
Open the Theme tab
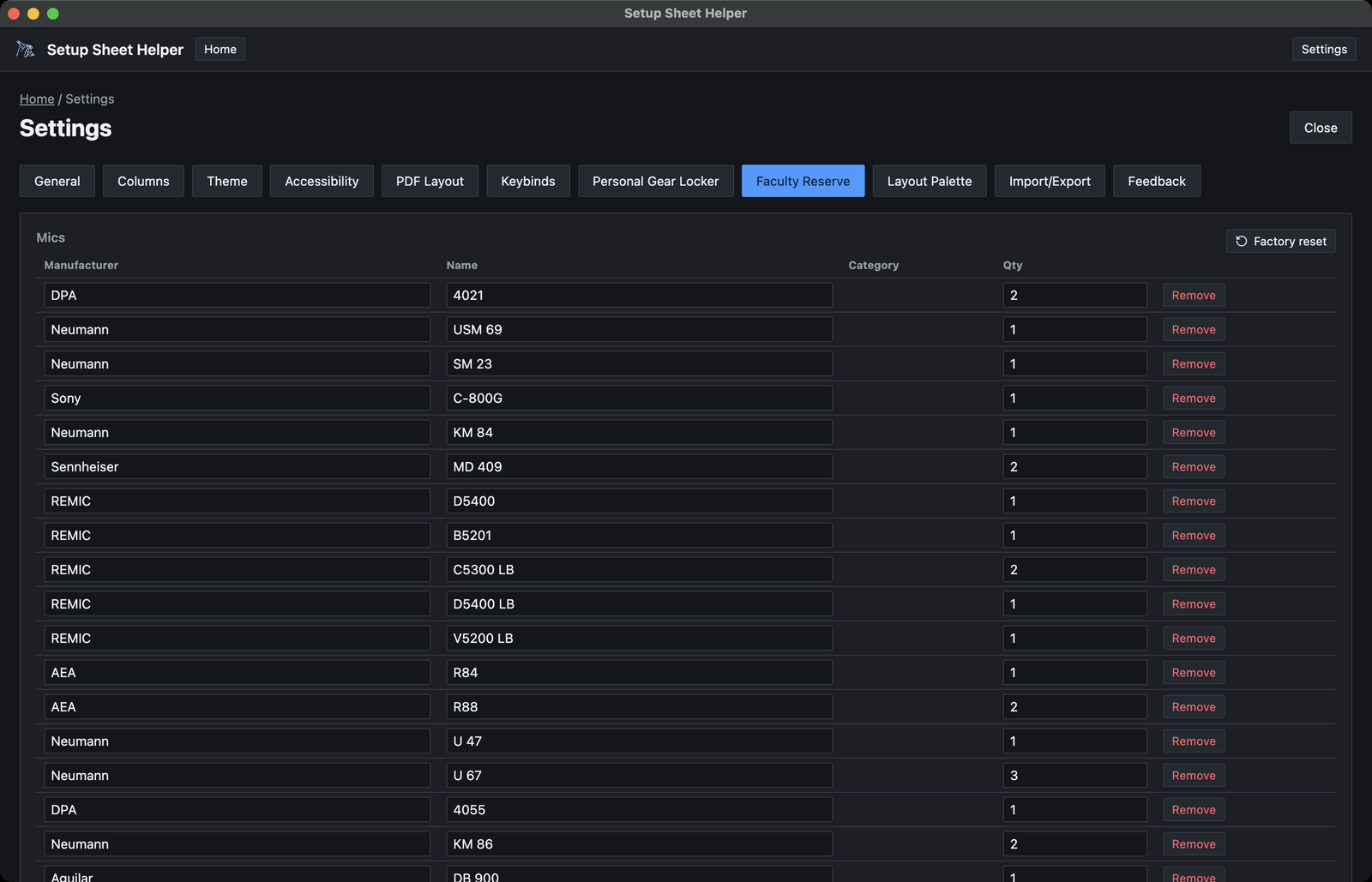coord(227,181)
